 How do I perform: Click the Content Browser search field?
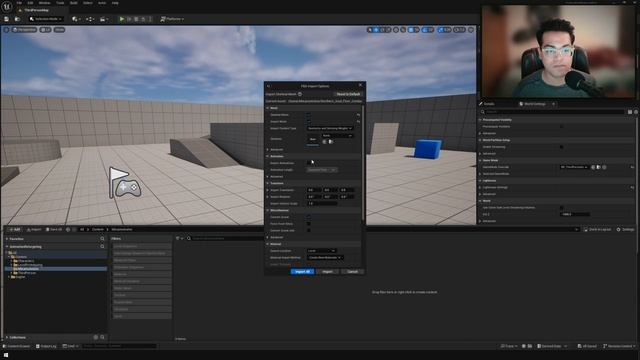click(225, 238)
